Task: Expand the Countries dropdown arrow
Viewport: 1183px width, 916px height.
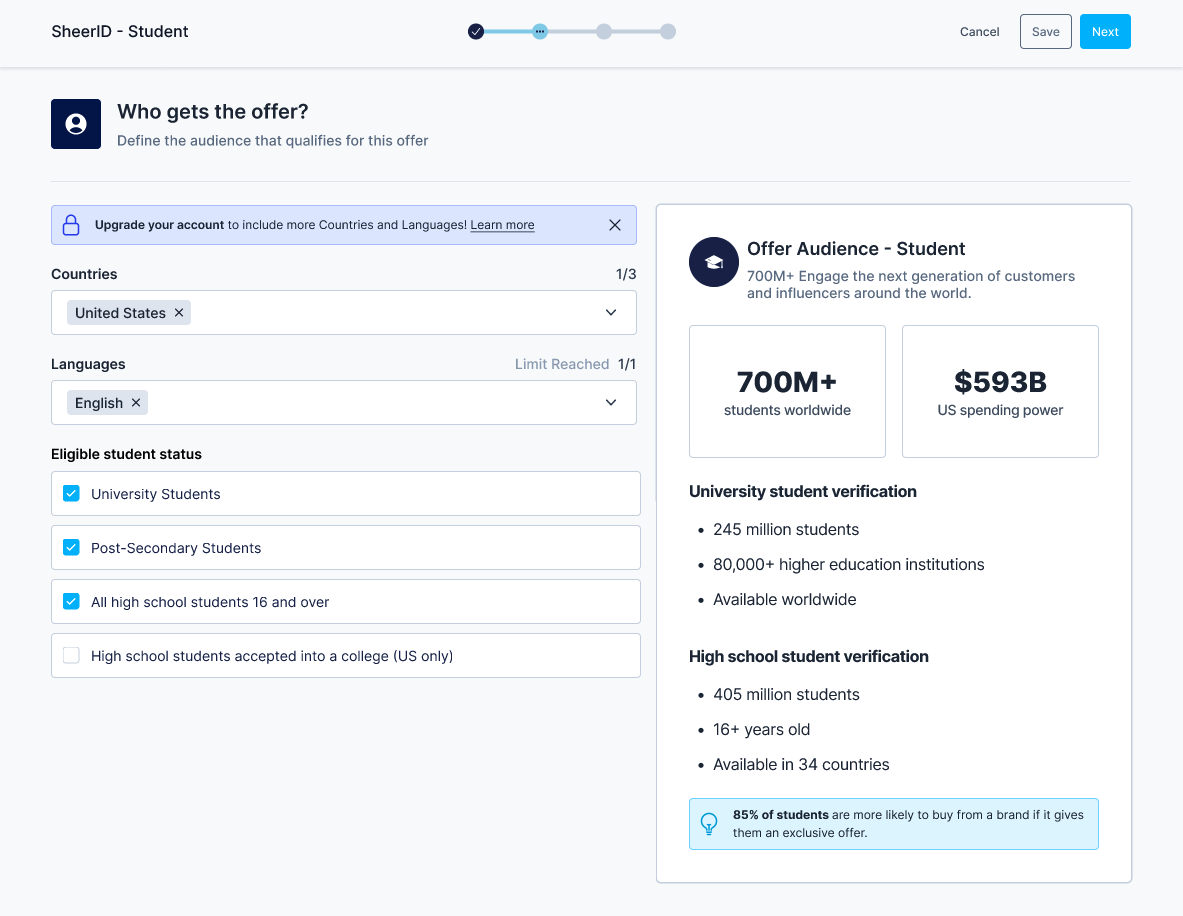Action: click(x=611, y=313)
